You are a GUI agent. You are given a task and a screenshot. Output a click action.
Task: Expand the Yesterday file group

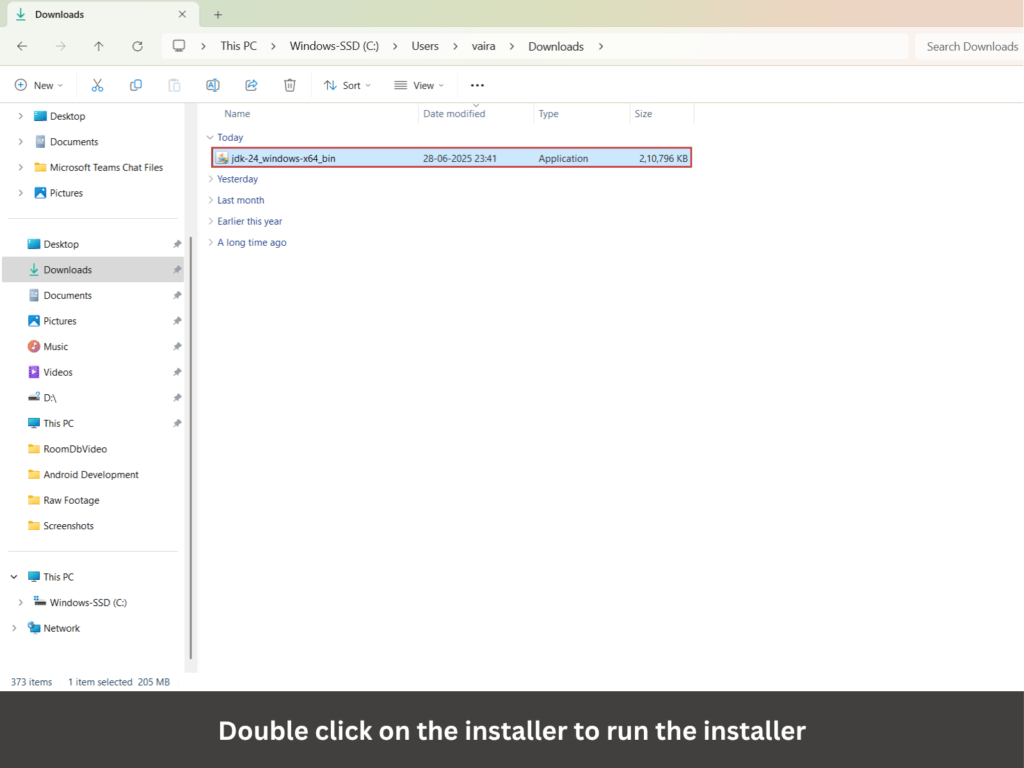click(x=237, y=179)
